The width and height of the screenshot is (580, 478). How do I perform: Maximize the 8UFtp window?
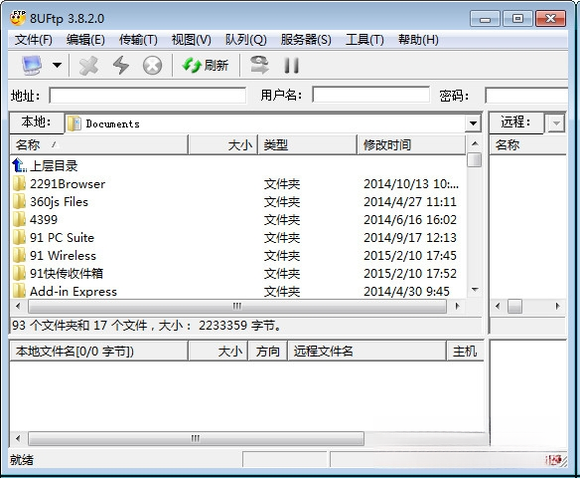[517, 18]
